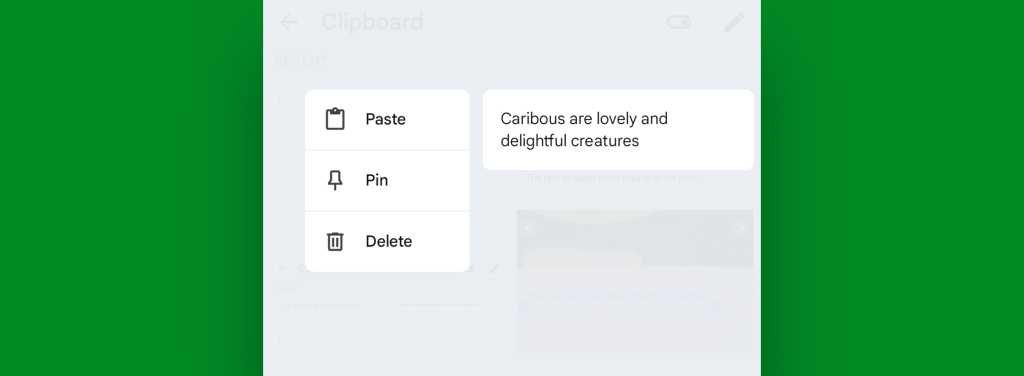
Task: Tap the blurred blue link text below image
Action: [x=620, y=300]
